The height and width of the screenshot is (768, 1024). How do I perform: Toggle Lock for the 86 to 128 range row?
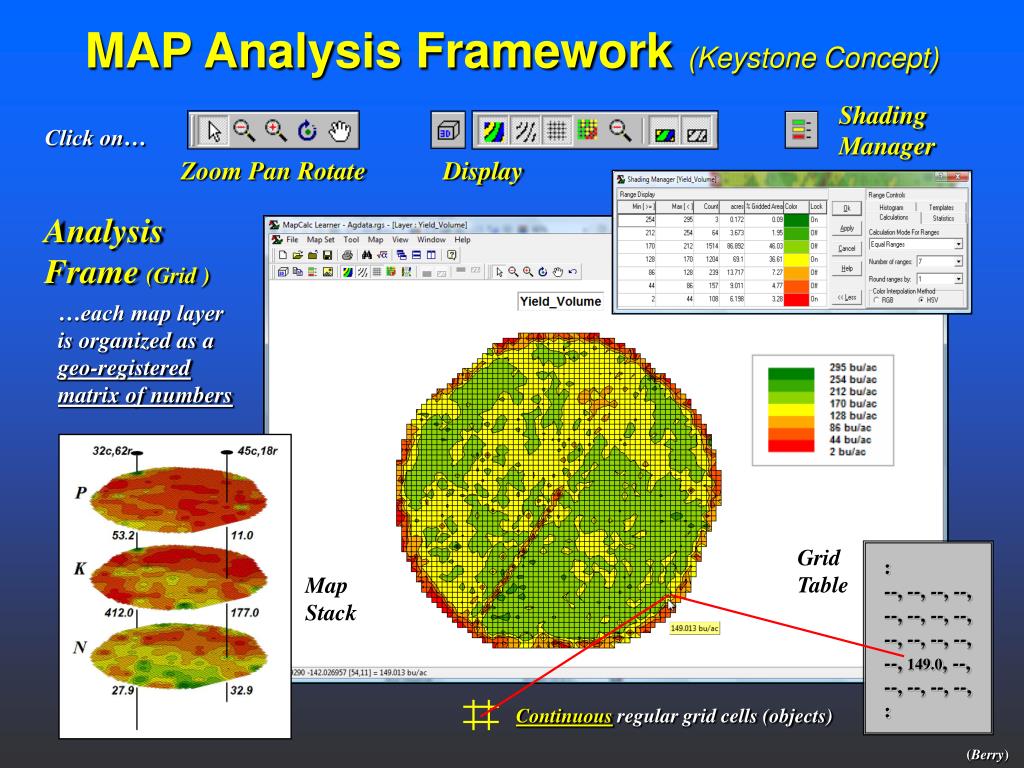[x=818, y=272]
